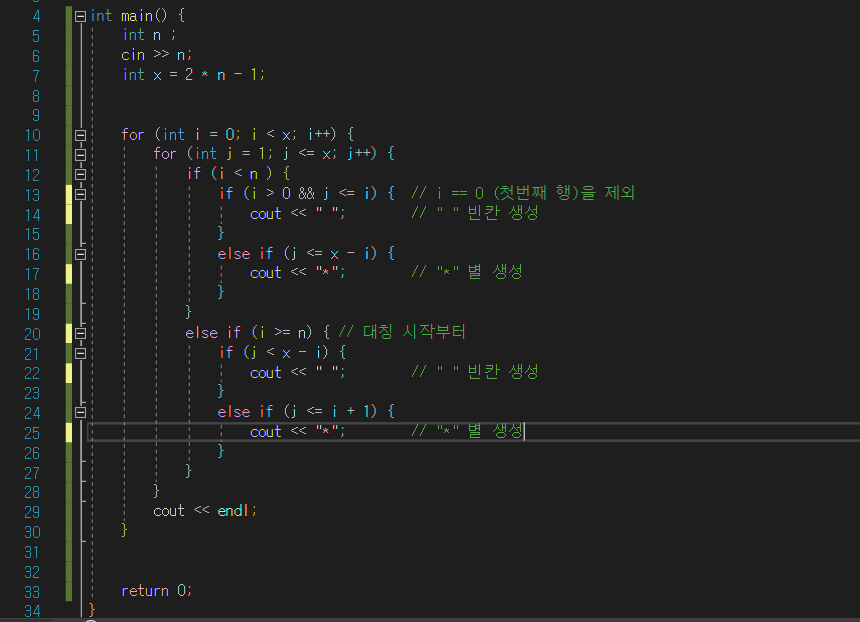The height and width of the screenshot is (622, 860).
Task: Collapse the inner for loop on line 11
Action: coord(81,155)
